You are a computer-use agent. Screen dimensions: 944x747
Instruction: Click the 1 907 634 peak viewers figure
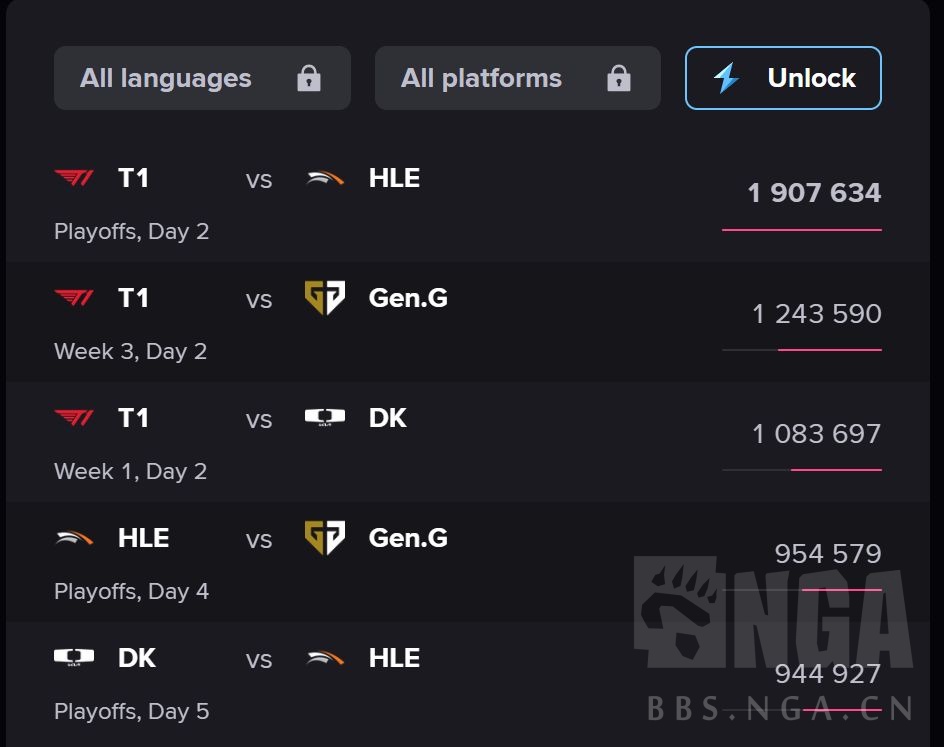pos(814,193)
